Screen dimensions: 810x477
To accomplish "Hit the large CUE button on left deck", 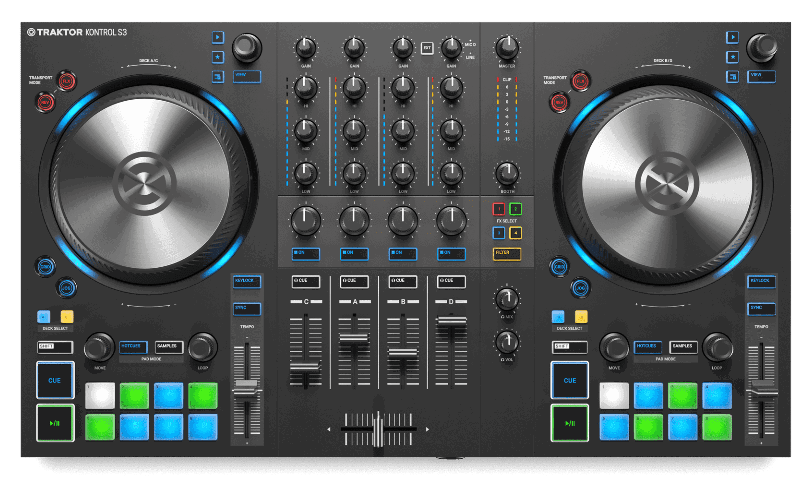I will pos(55,380).
